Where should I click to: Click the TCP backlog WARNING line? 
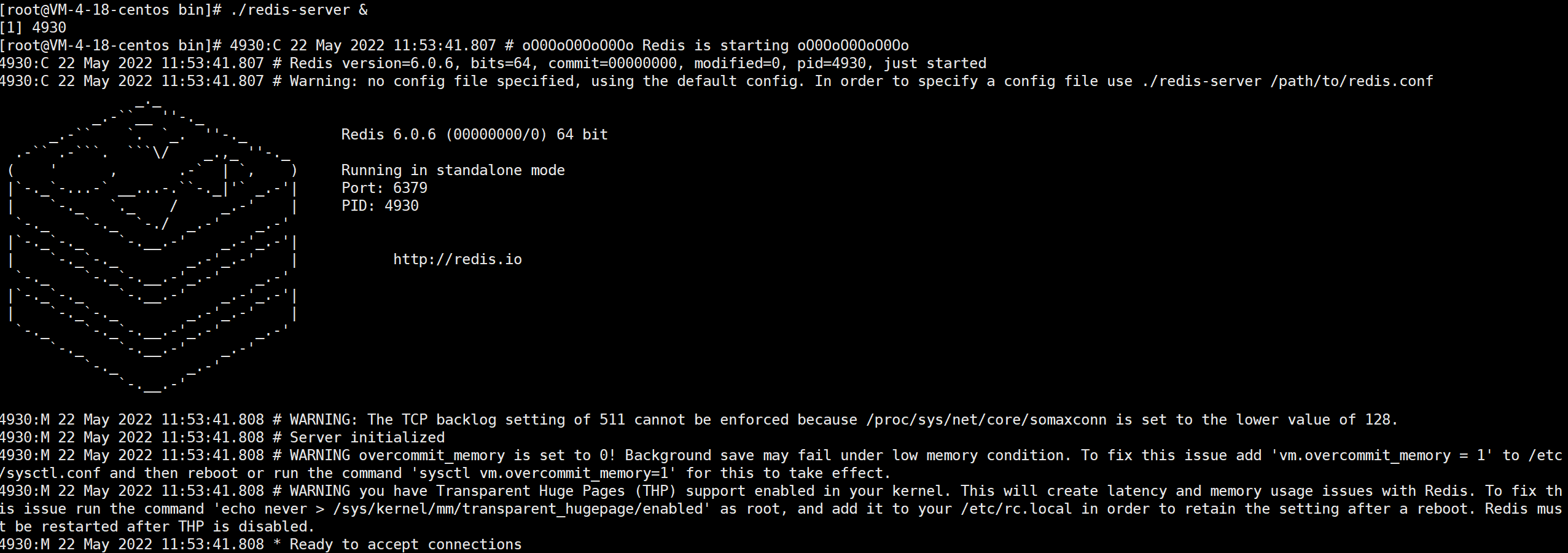click(699, 420)
